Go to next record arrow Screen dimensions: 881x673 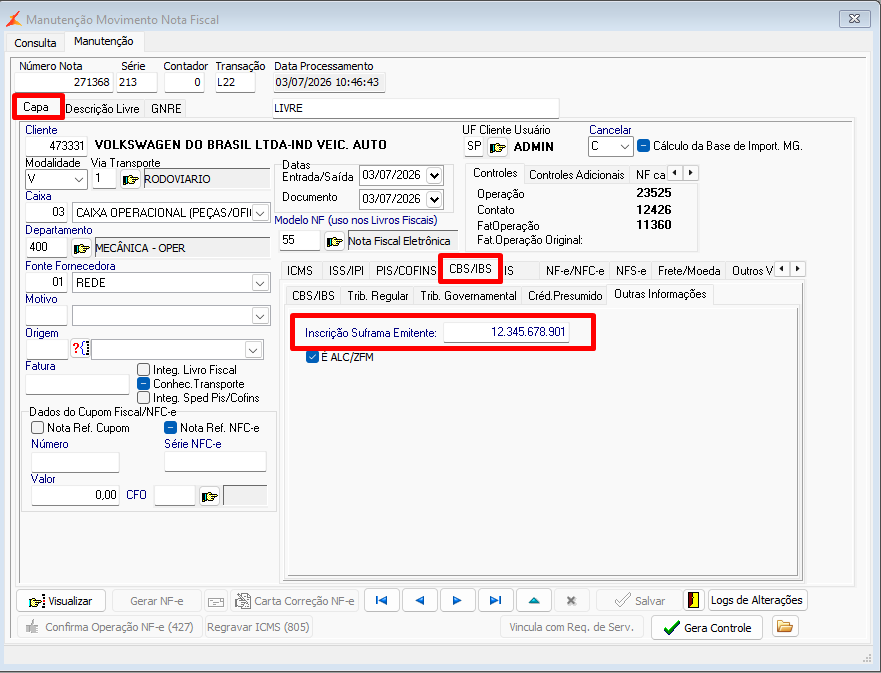[x=457, y=601]
